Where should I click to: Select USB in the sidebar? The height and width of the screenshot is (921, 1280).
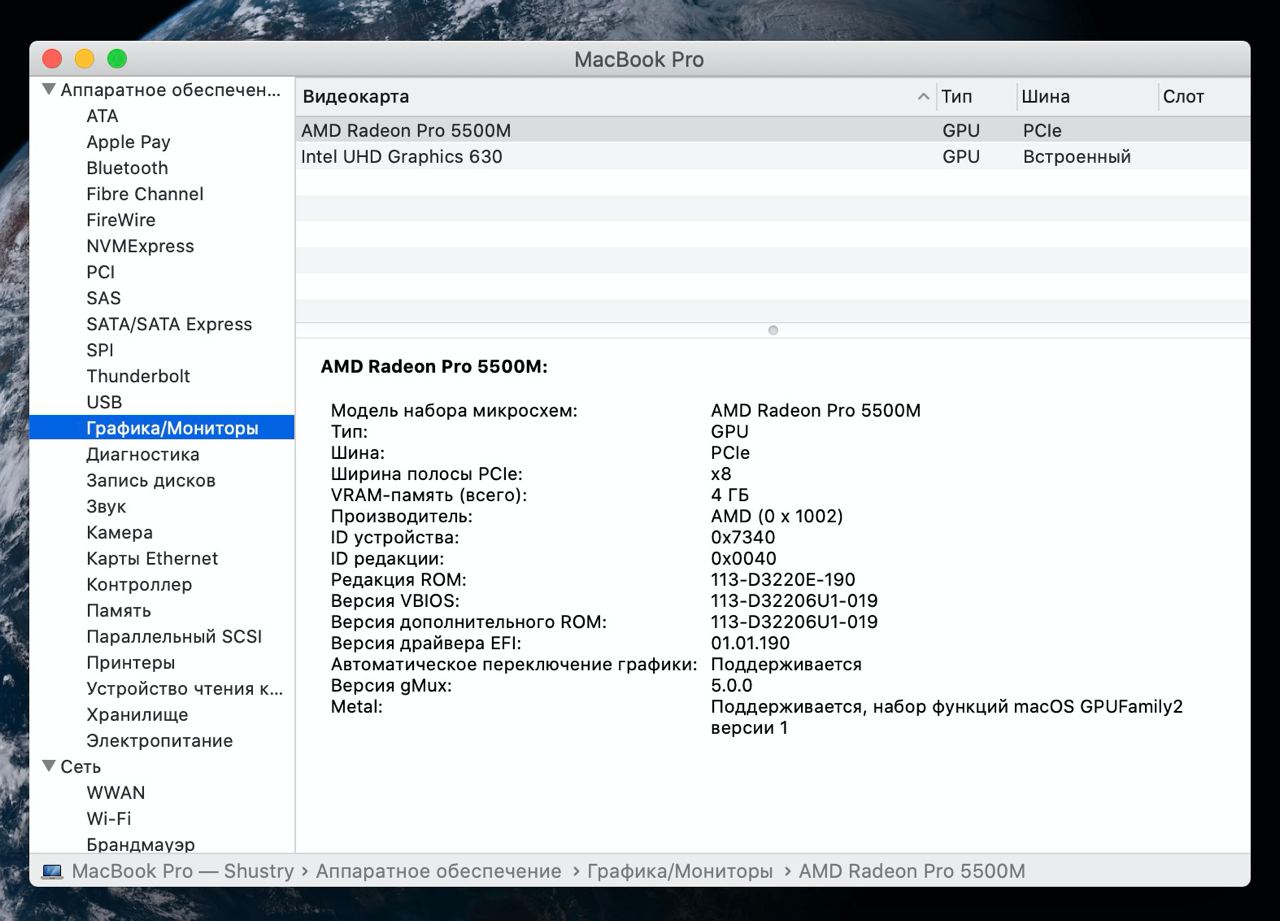tap(104, 402)
